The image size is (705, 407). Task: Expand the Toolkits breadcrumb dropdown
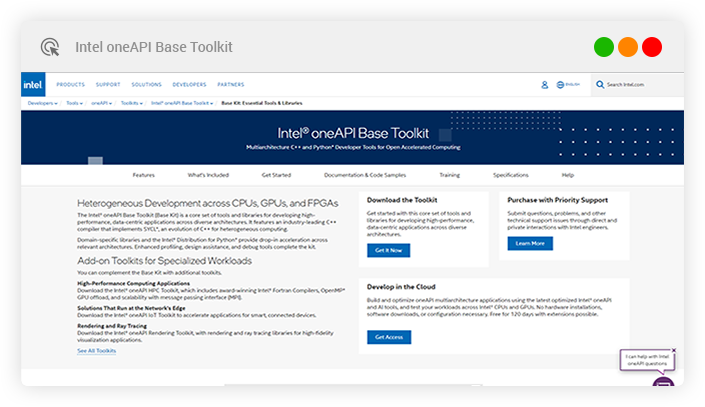click(x=132, y=103)
